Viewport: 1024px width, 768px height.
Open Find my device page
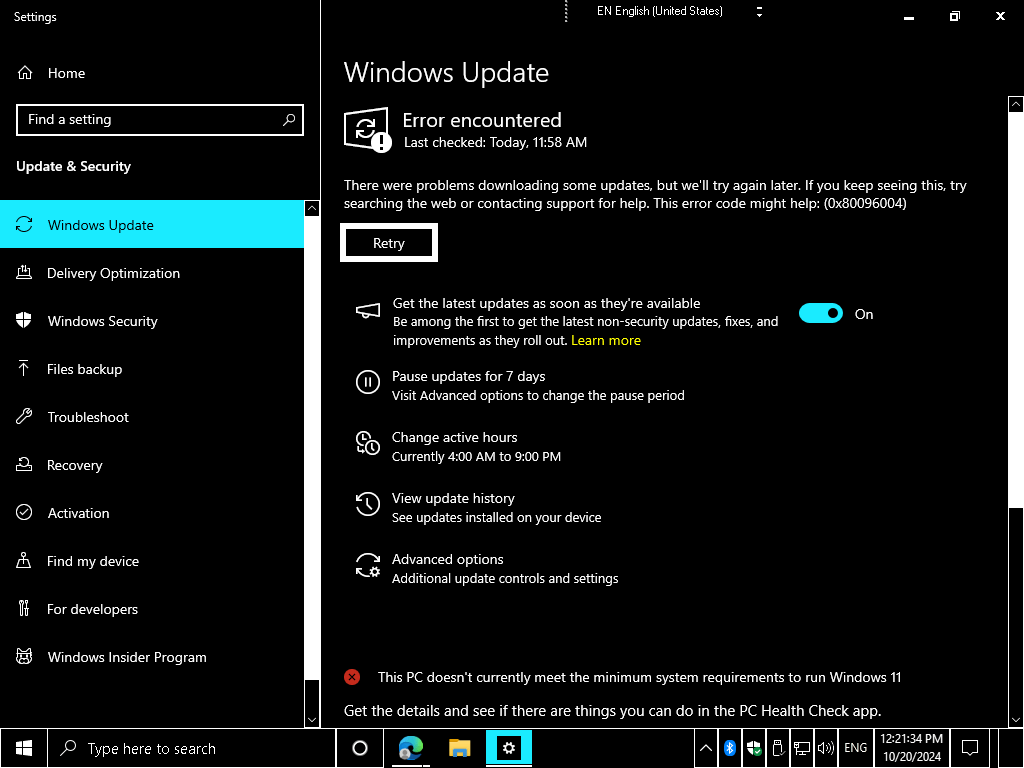(x=152, y=561)
